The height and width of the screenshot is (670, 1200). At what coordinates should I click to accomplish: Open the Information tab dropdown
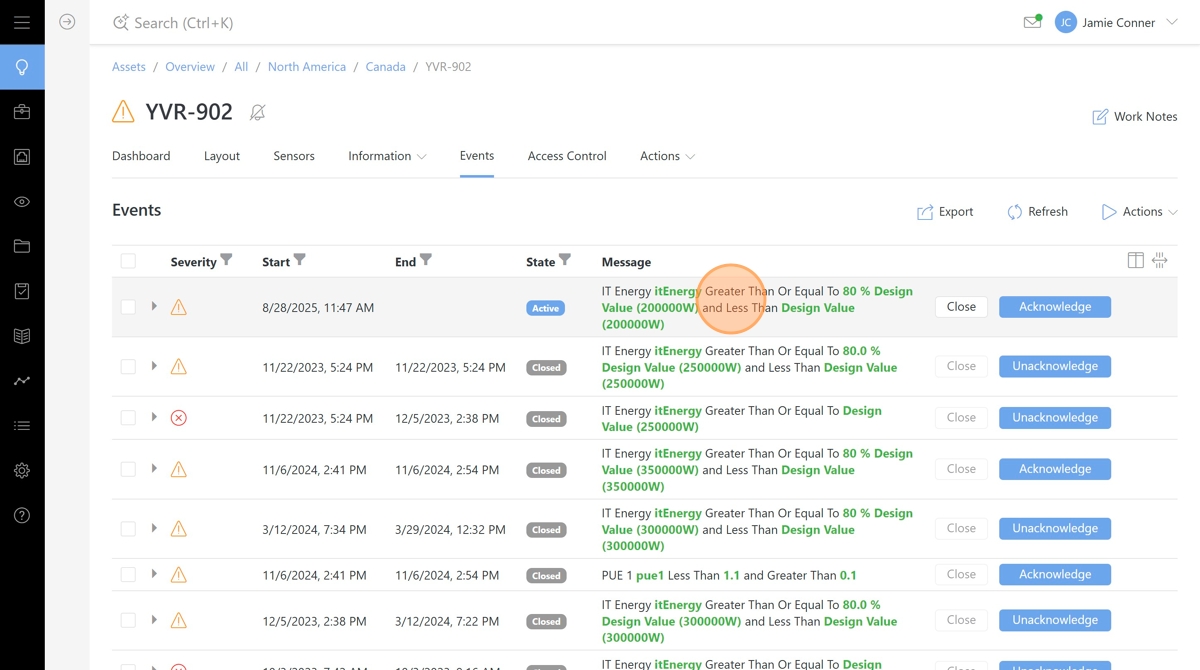pyautogui.click(x=387, y=156)
